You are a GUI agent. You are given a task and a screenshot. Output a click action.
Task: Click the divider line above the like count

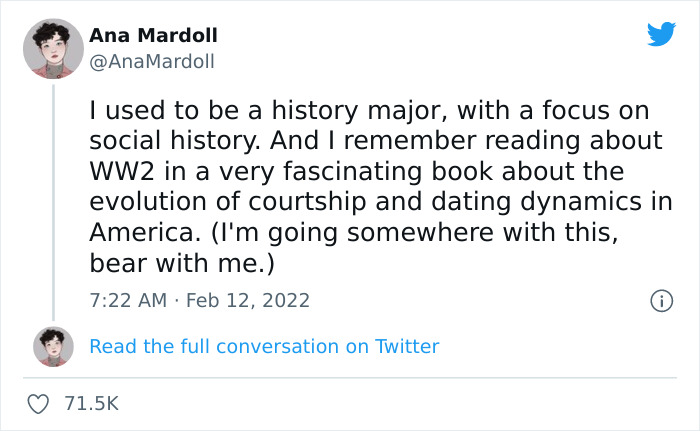point(350,379)
